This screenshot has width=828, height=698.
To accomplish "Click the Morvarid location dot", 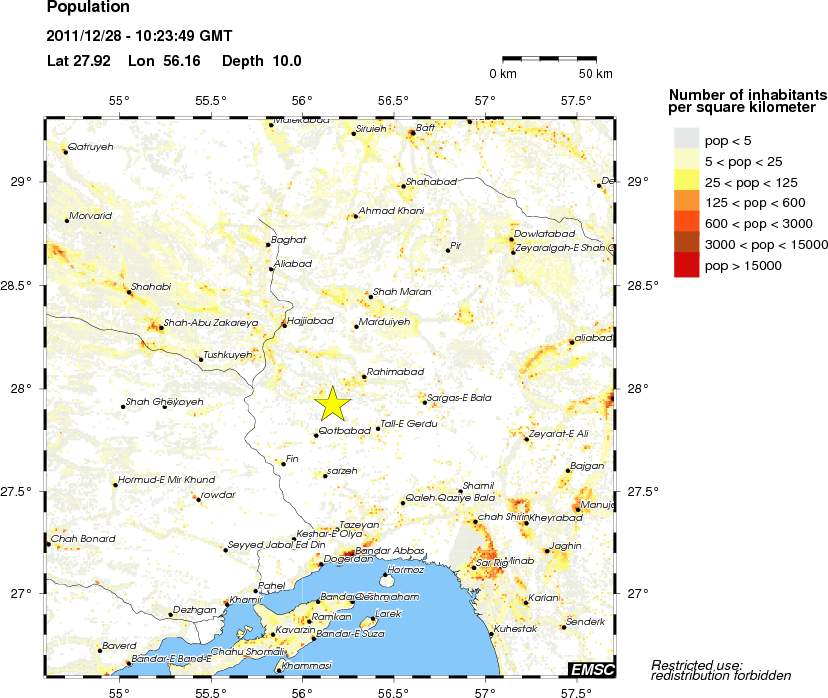I will (x=67, y=220).
